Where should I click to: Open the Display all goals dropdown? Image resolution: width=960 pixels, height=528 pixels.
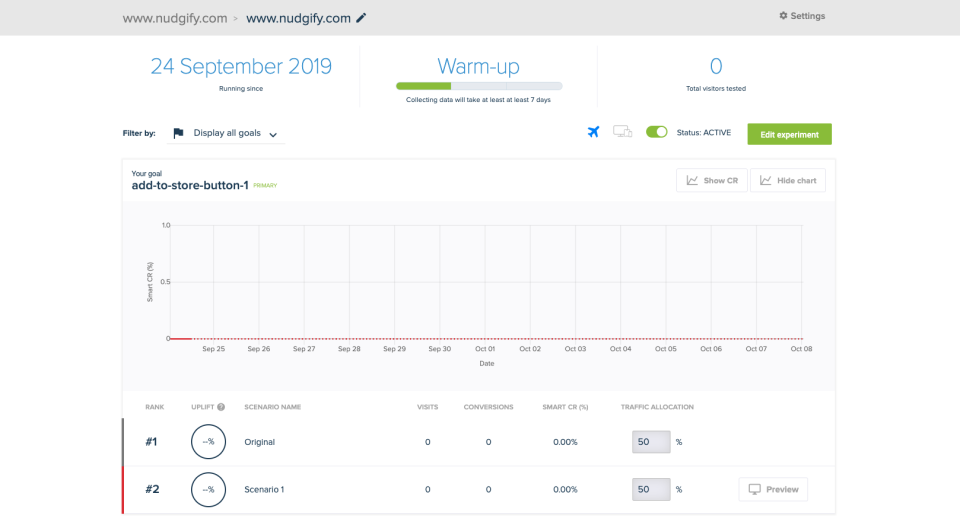[226, 133]
